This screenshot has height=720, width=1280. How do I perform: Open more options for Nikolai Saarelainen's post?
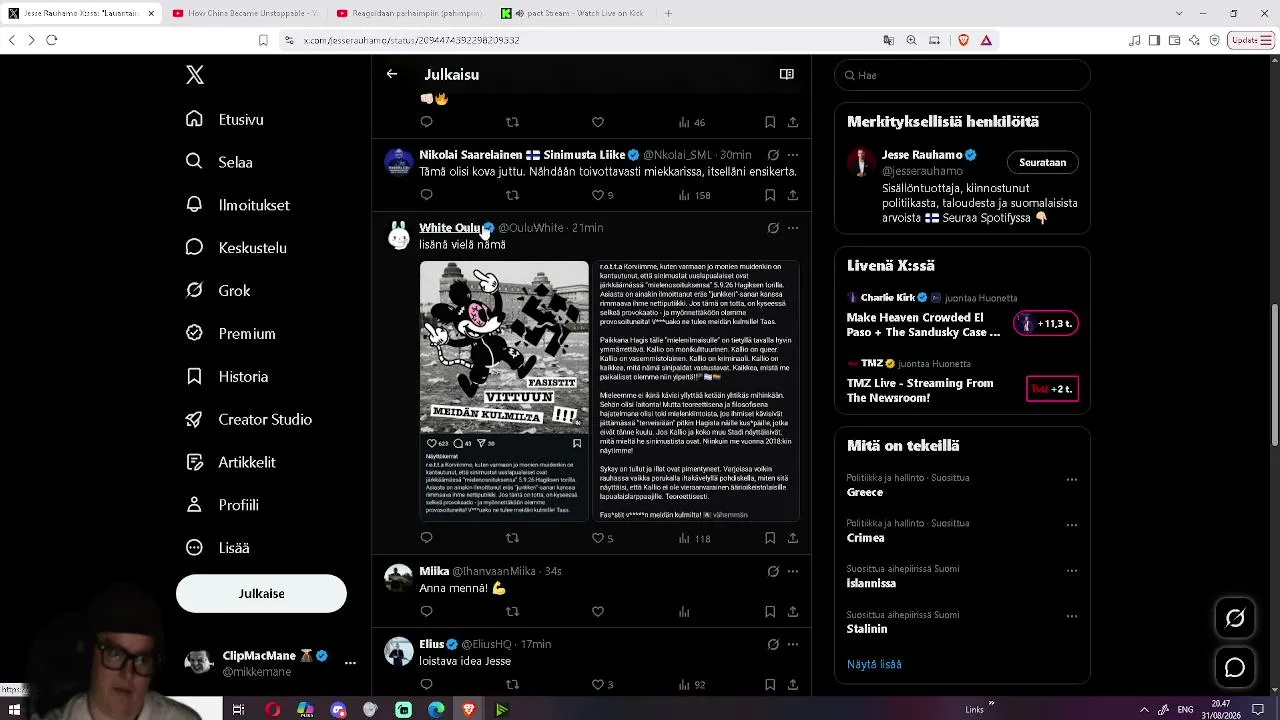[x=793, y=155]
